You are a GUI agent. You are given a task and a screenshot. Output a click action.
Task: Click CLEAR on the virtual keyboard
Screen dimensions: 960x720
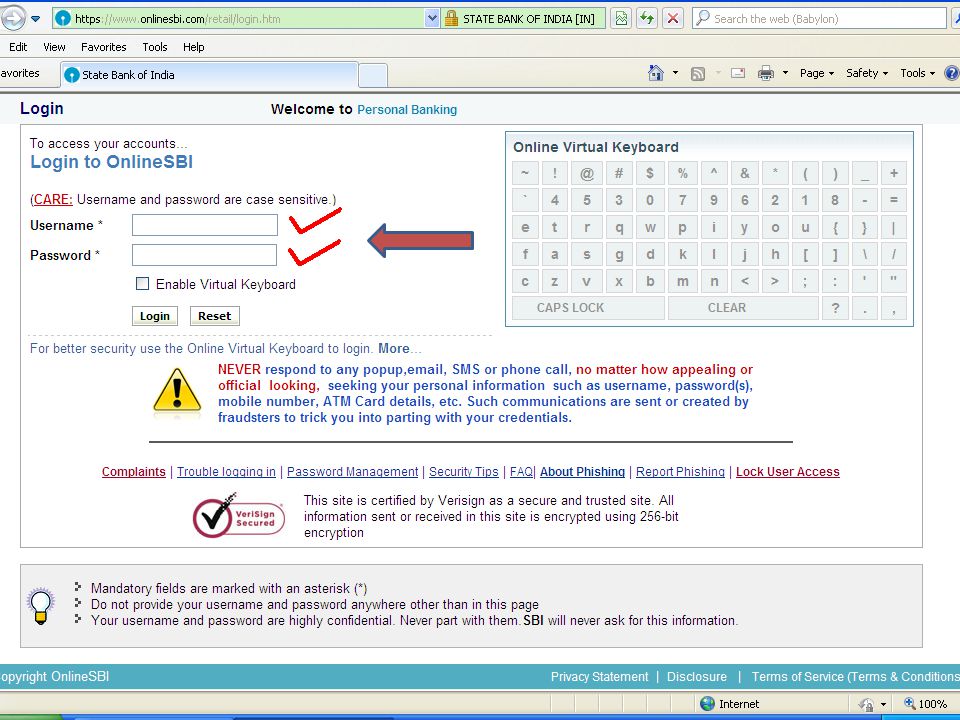[743, 308]
